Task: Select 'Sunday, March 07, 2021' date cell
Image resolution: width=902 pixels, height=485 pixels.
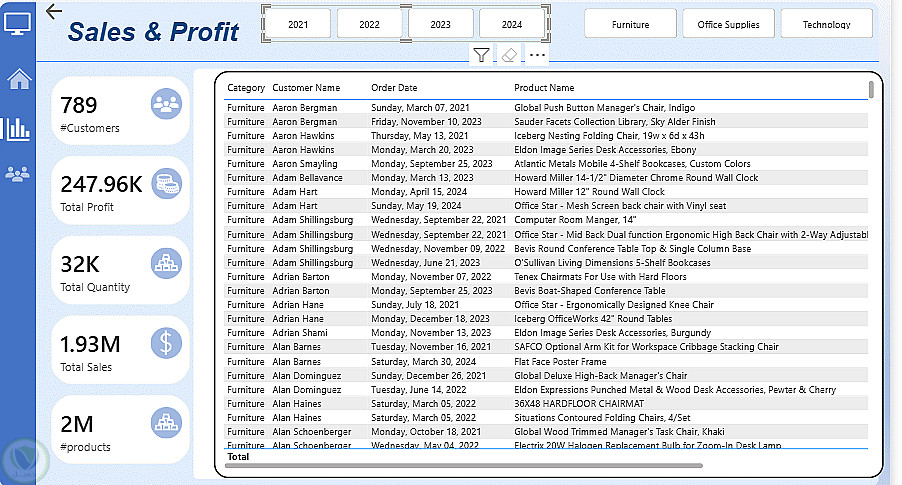Action: pyautogui.click(x=420, y=108)
